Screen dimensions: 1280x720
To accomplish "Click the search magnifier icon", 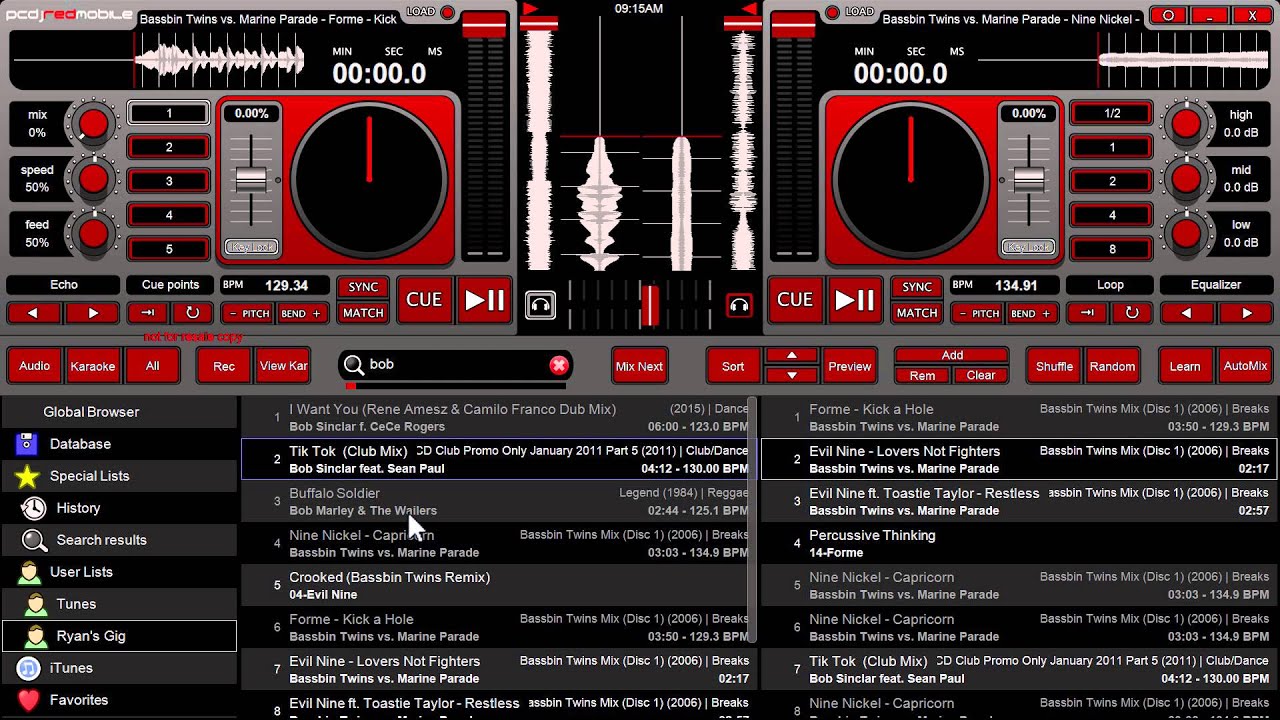I will tap(353, 365).
